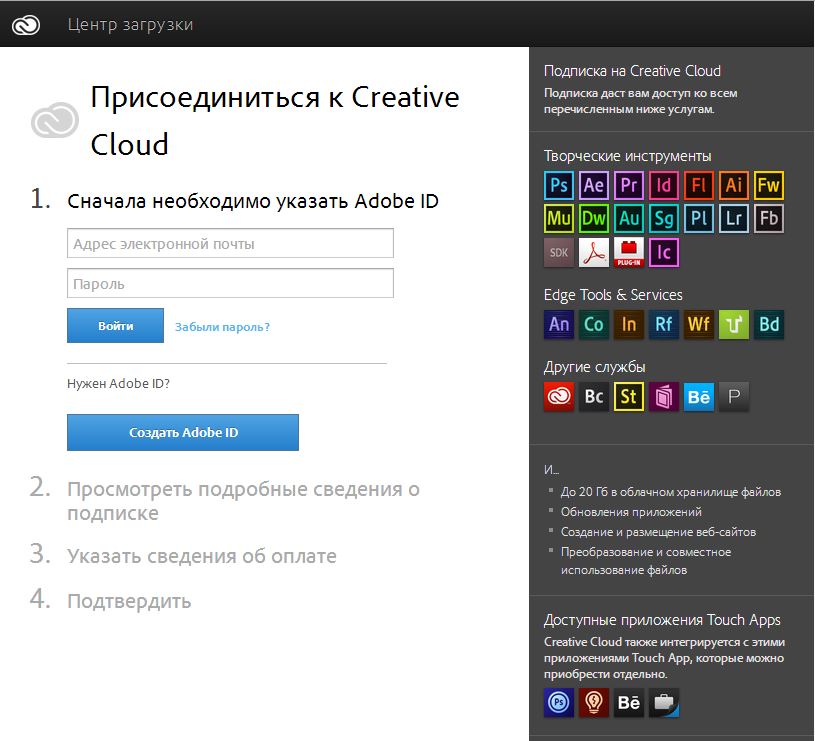Focus the Пароль password field
Screen dimensions: 815x741
click(230, 283)
